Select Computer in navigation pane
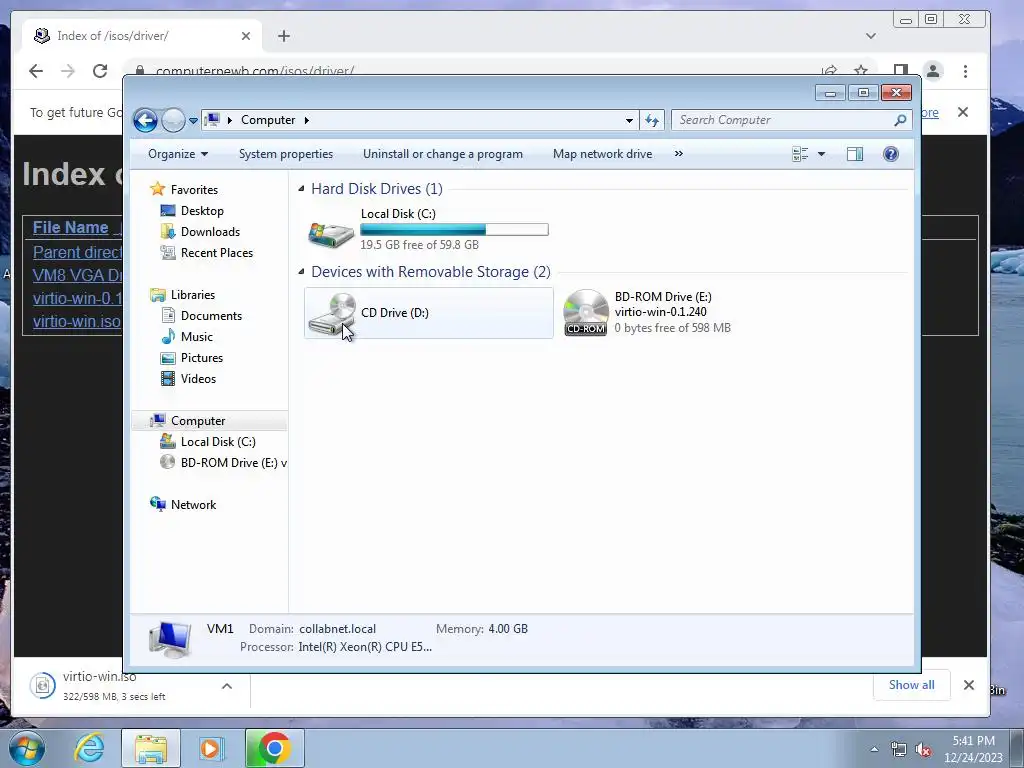Viewport: 1024px width, 768px height. pyautogui.click(x=198, y=421)
